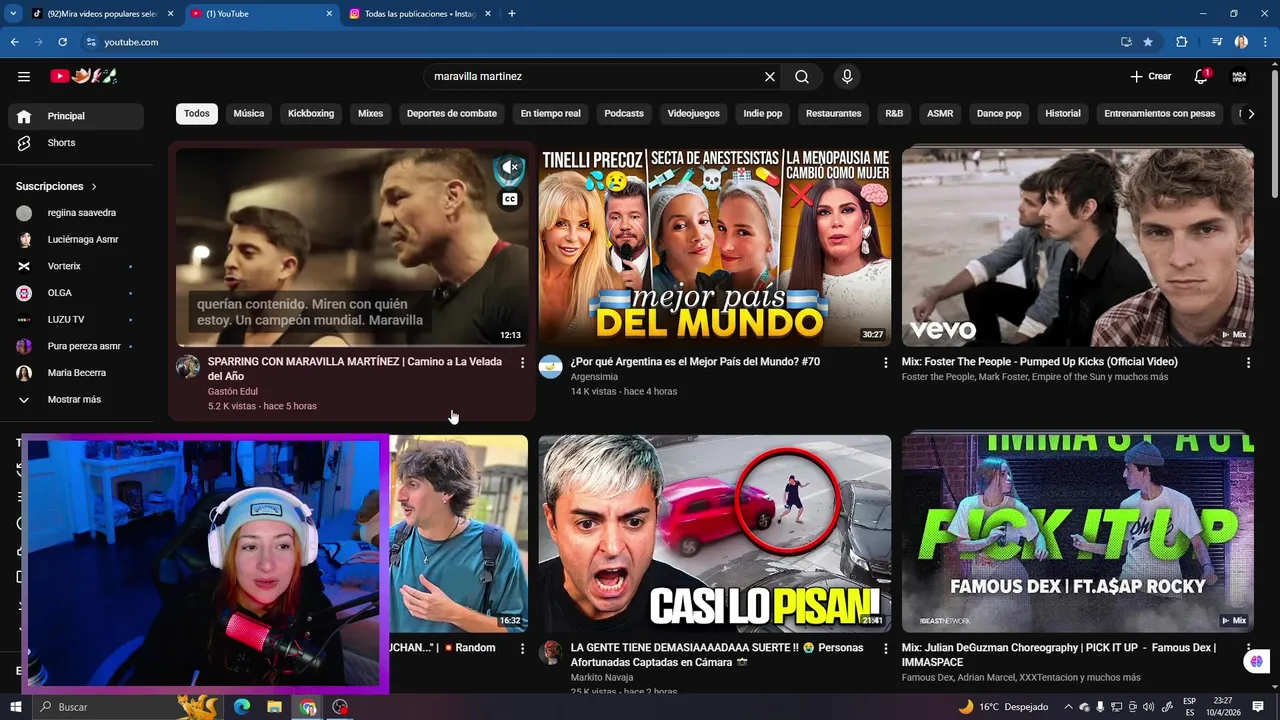1280x720 pixels.
Task: Reload the current page
Action: [62, 42]
